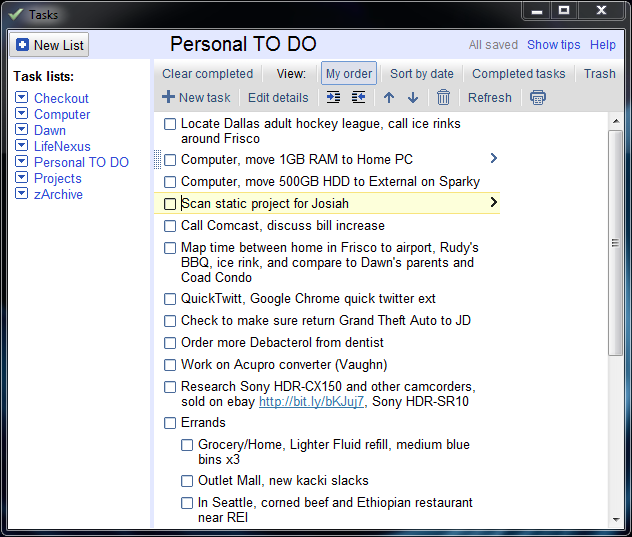Viewport: 632px width, 537px height.
Task: Check the move 1GB RAM to Home PC task
Action: (170, 160)
